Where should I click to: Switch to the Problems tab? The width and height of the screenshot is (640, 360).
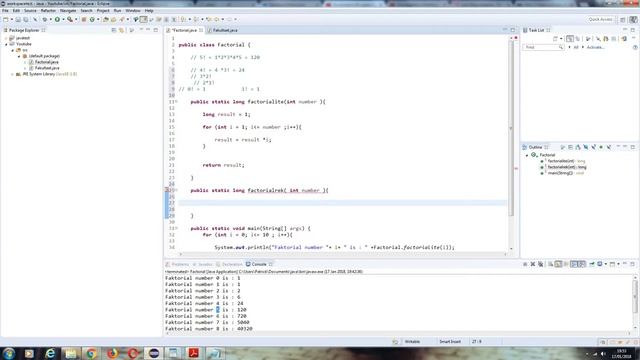pyautogui.click(x=177, y=264)
